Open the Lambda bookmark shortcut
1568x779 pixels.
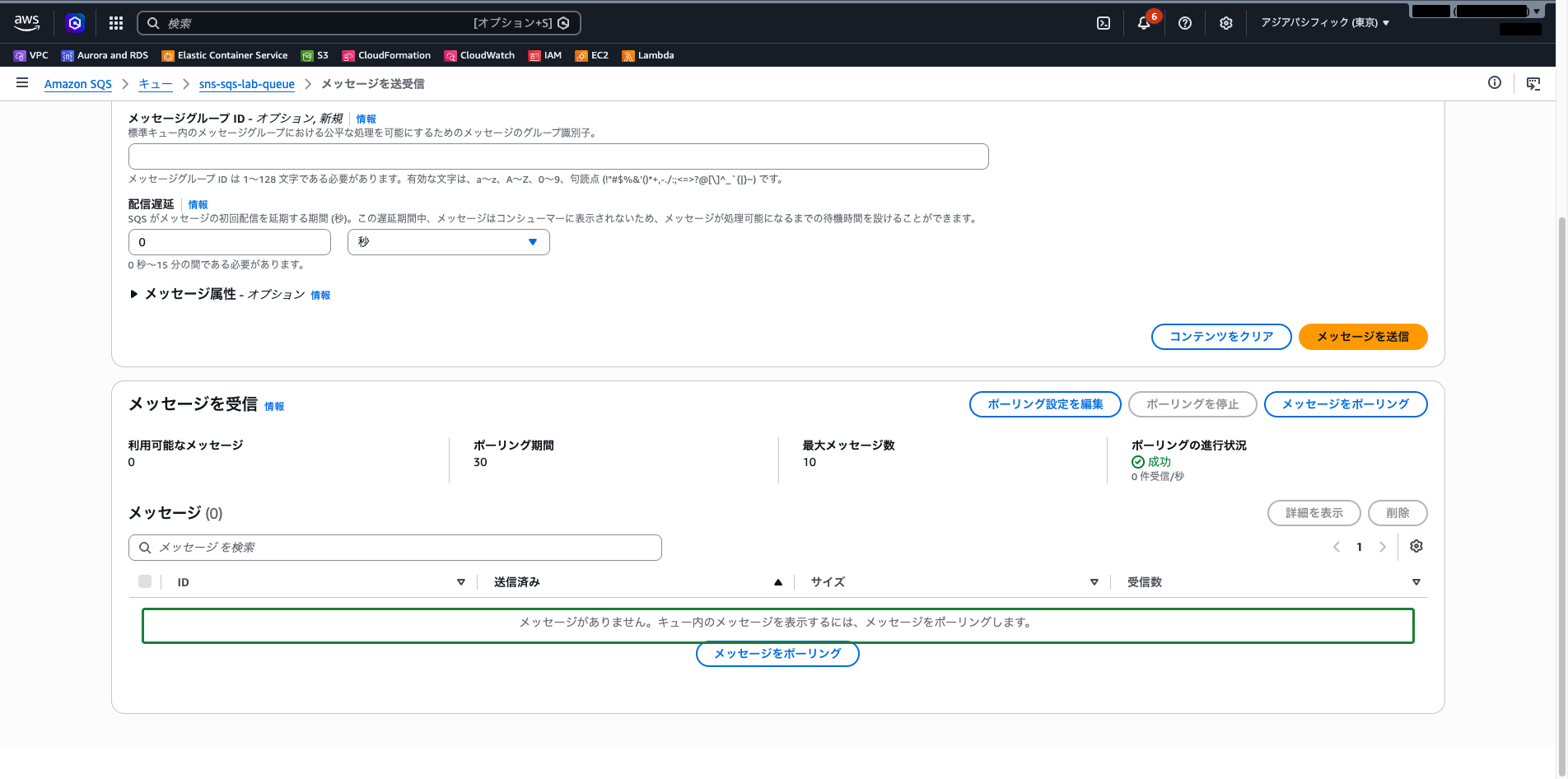(648, 55)
